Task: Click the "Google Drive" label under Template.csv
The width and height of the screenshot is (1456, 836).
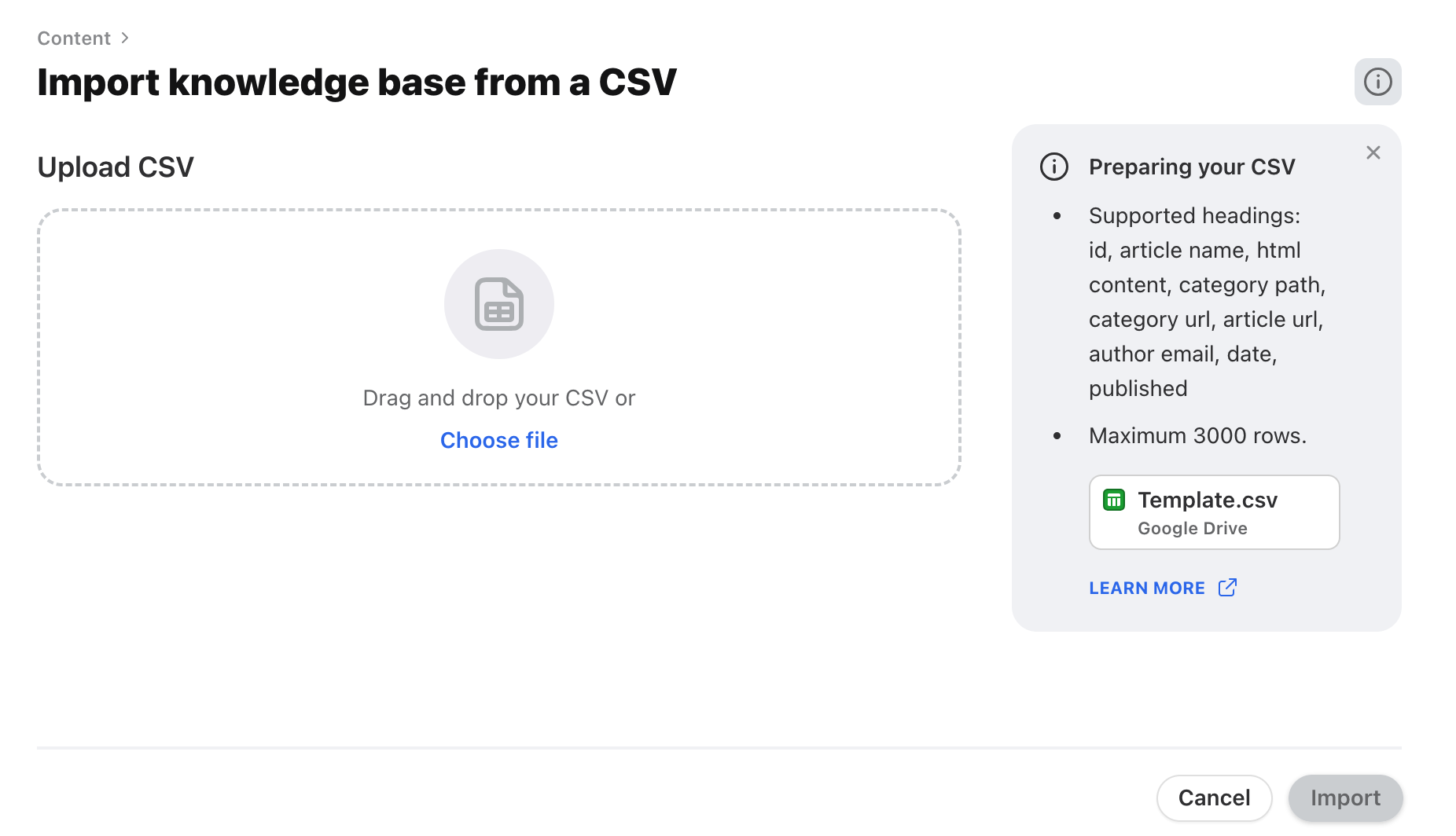Action: [1193, 528]
